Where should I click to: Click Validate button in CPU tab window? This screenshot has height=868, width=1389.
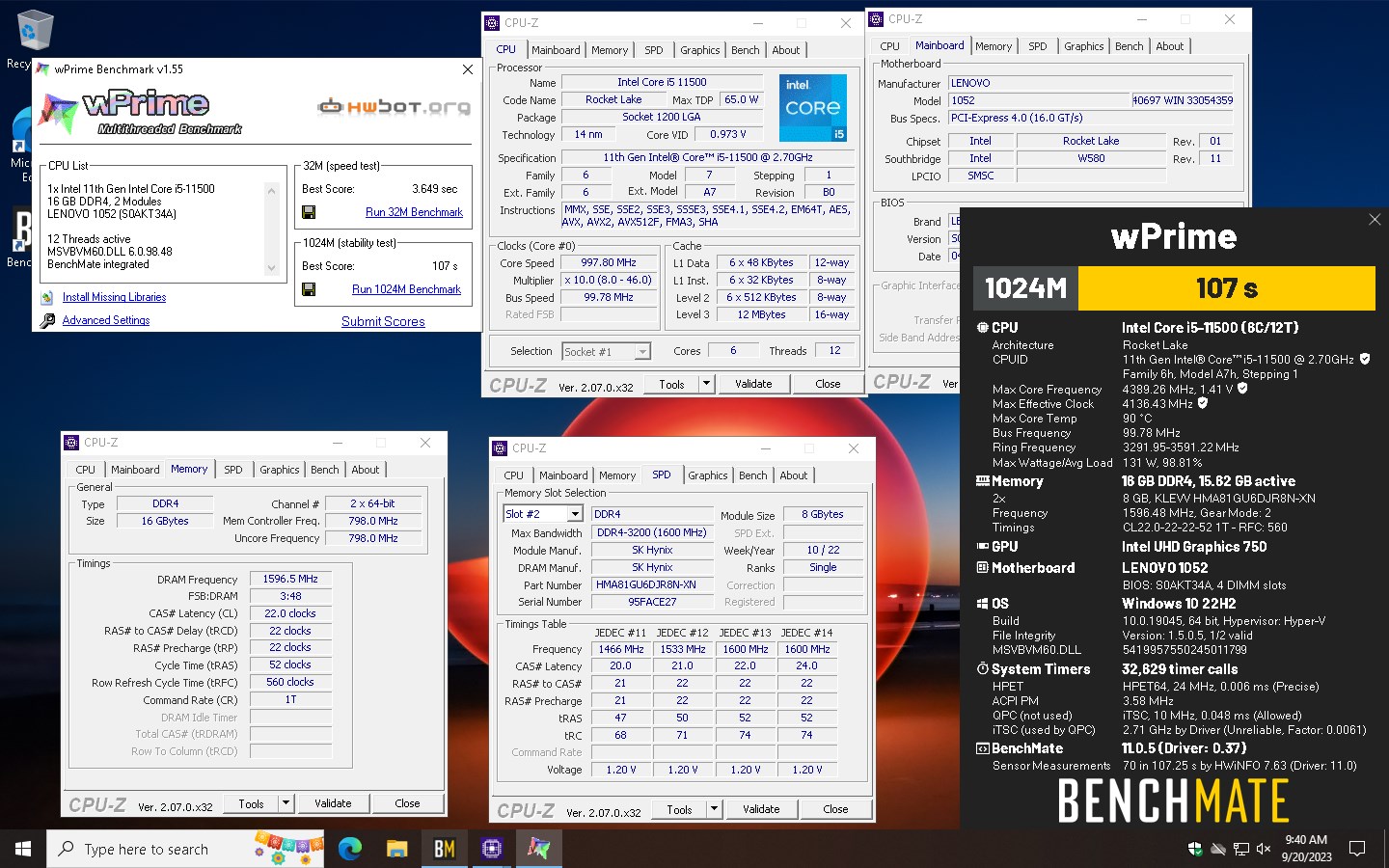point(753,384)
